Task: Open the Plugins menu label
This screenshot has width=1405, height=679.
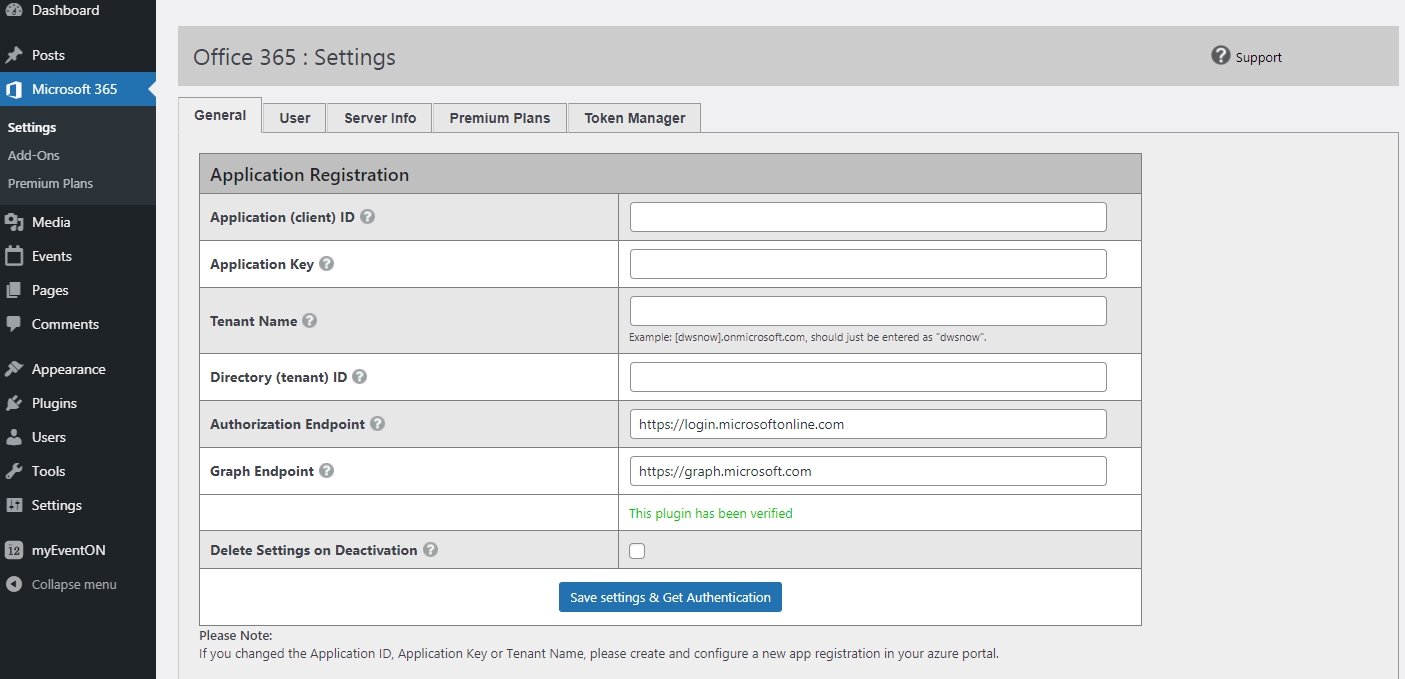Action: tap(54, 403)
